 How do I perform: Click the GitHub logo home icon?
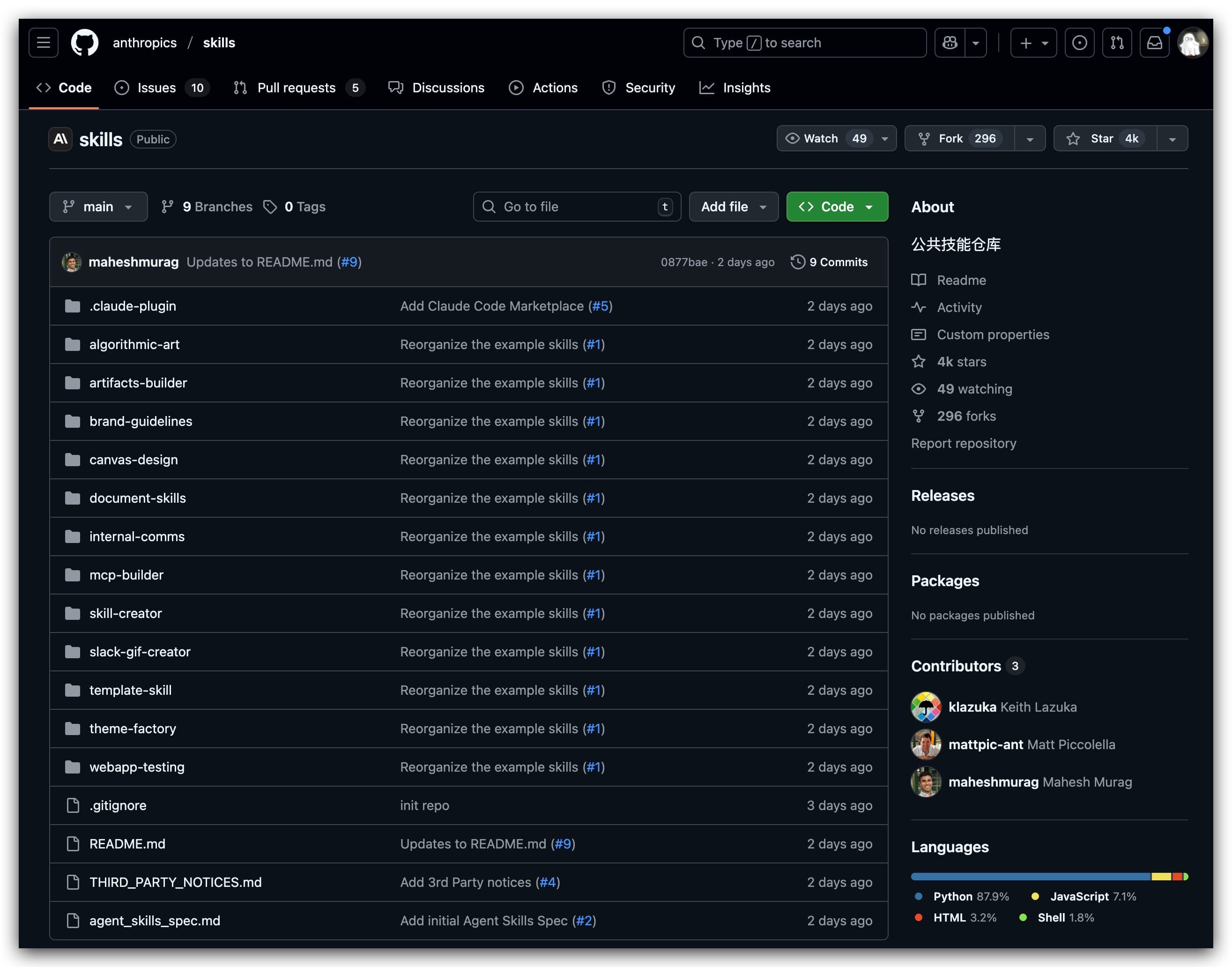click(x=84, y=43)
